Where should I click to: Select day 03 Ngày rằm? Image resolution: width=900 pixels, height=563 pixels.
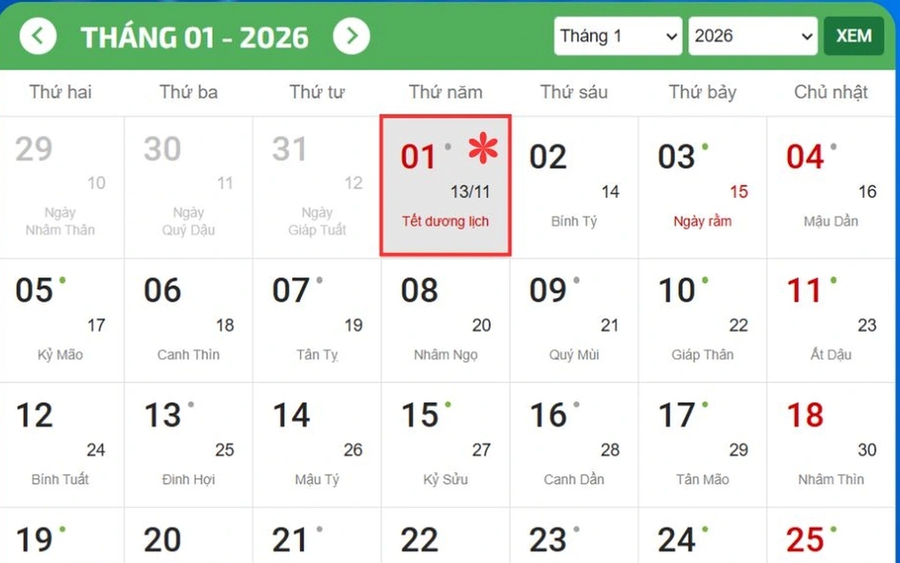702,186
